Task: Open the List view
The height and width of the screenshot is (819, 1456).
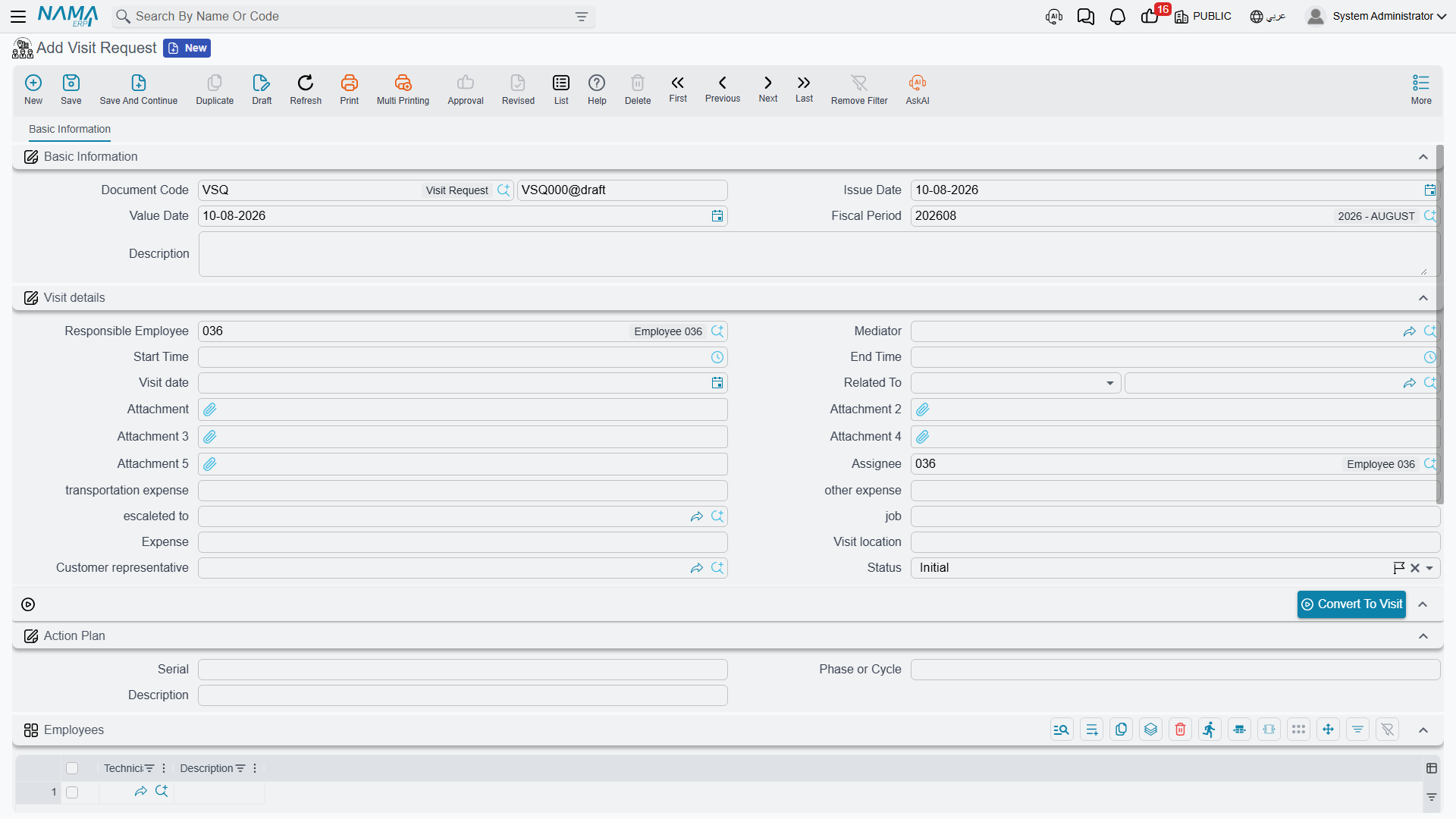Action: click(x=561, y=89)
